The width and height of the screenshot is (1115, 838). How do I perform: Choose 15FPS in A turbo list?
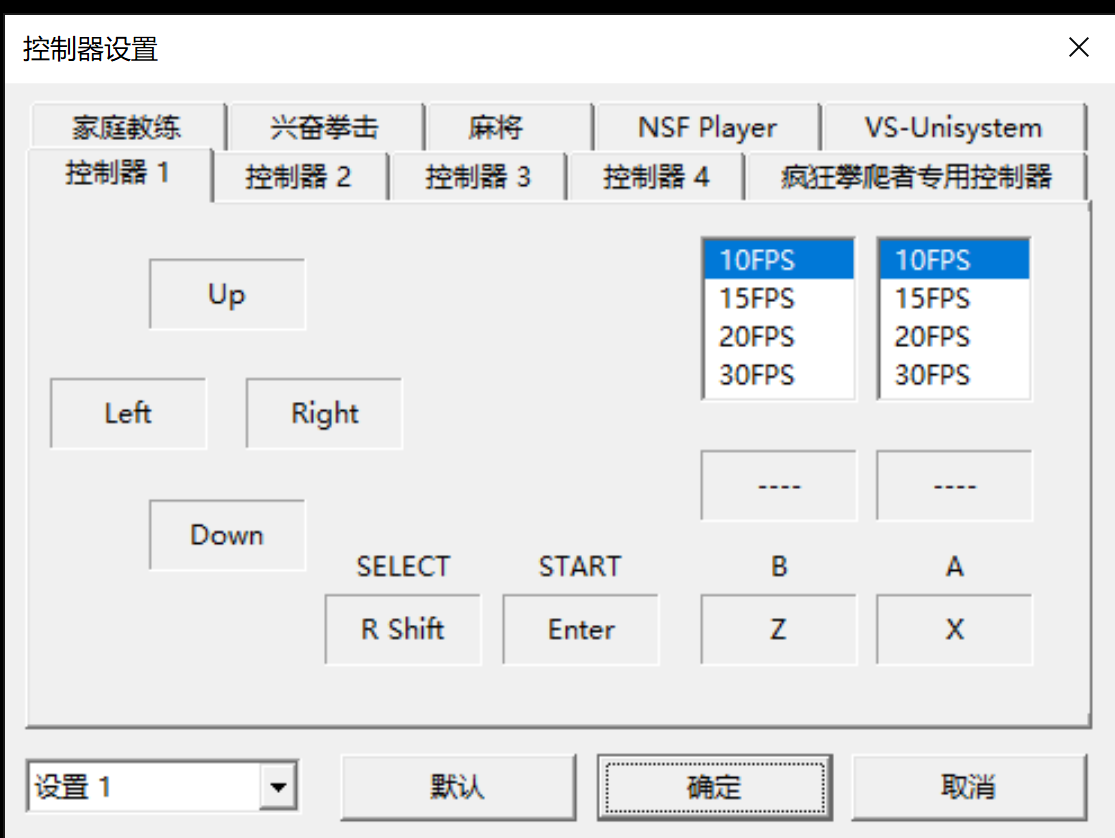954,299
